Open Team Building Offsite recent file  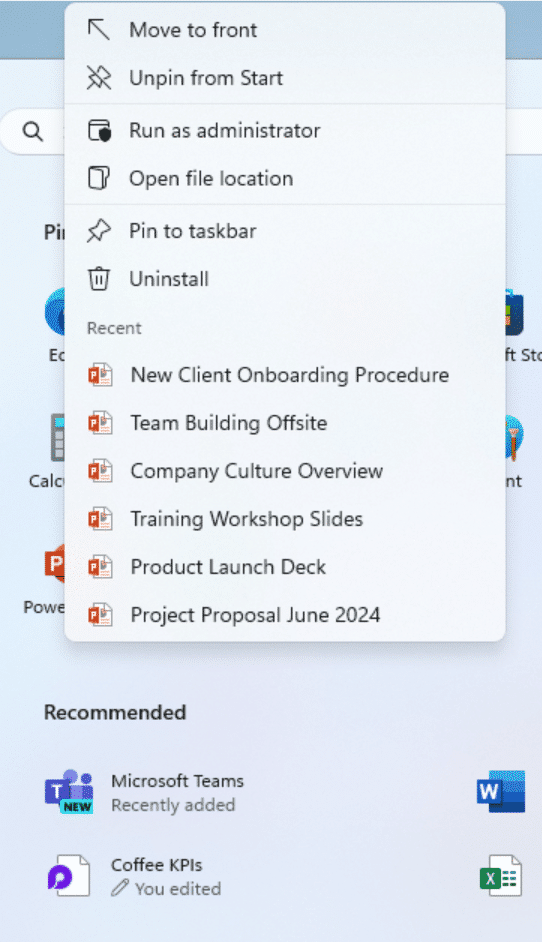[x=285, y=423]
